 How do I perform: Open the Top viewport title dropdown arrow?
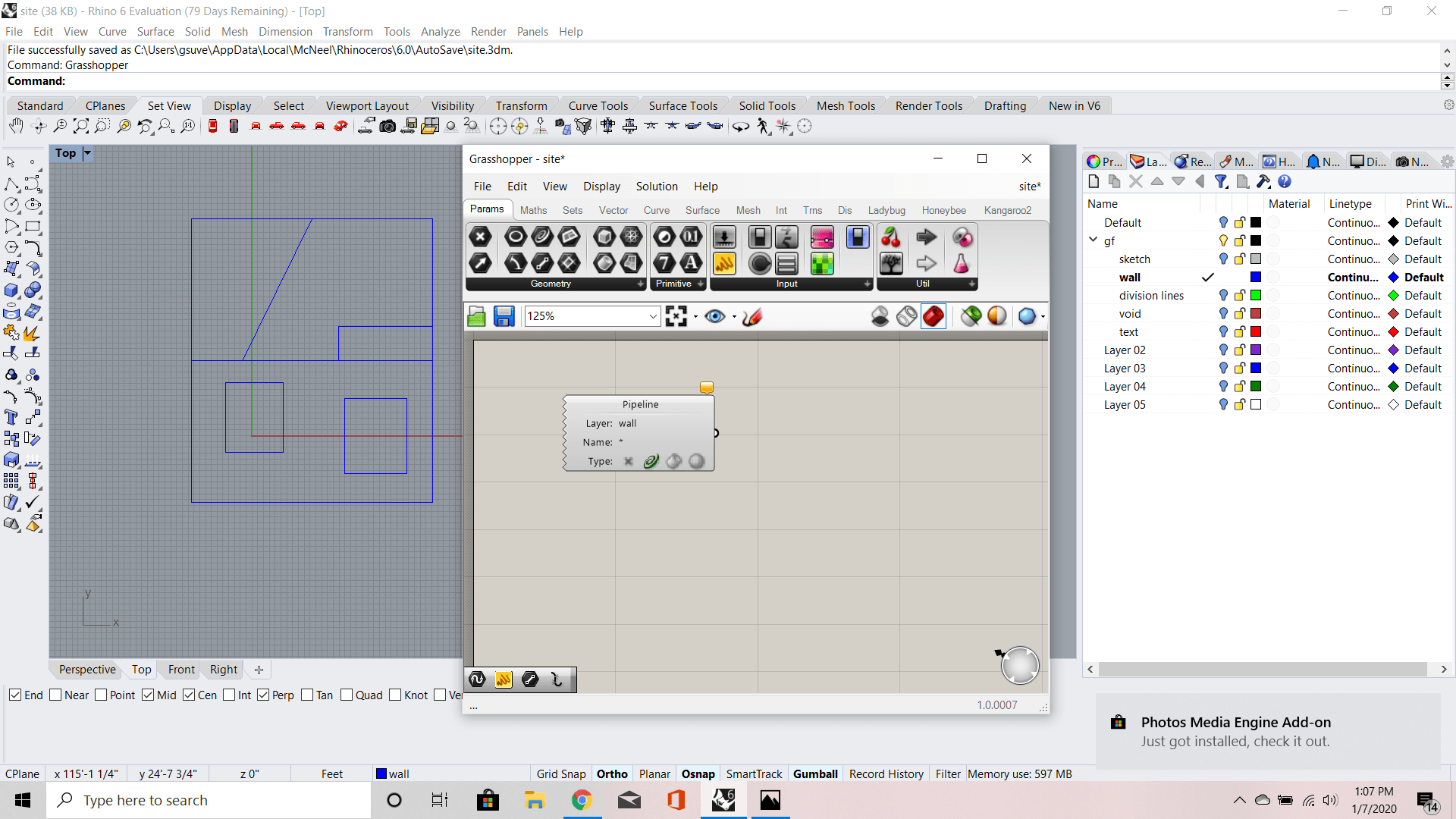[x=87, y=153]
